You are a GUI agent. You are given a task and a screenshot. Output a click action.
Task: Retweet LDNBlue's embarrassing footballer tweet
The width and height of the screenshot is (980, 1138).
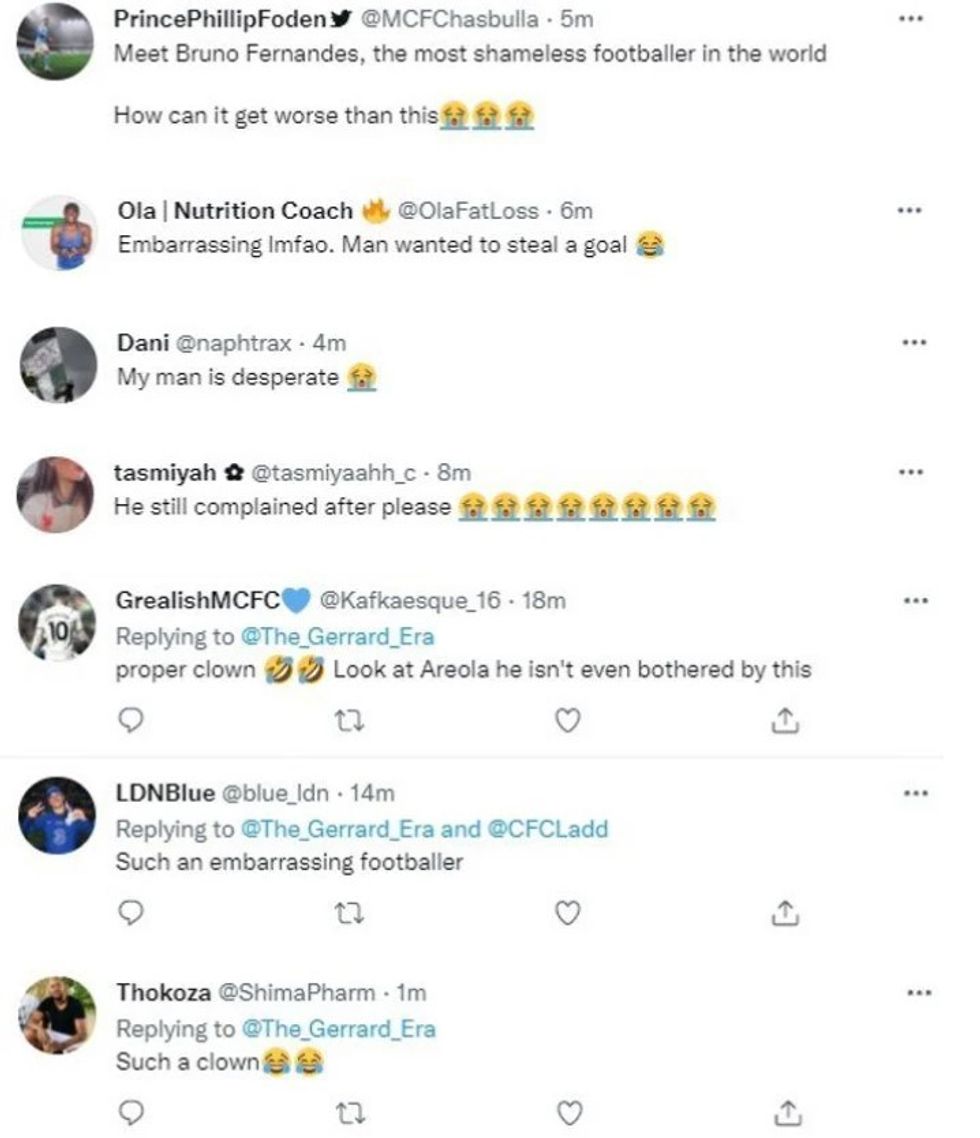(342, 912)
